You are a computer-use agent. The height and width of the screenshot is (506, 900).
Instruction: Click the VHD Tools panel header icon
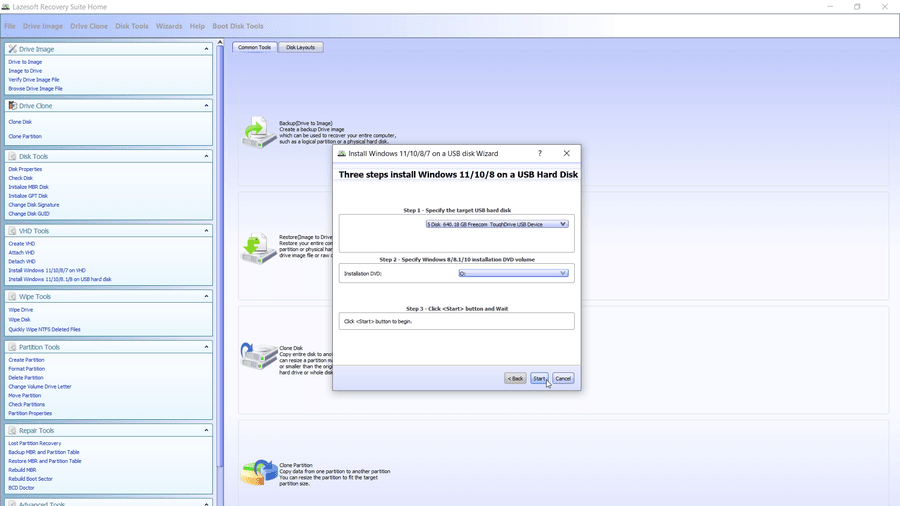click(13, 231)
